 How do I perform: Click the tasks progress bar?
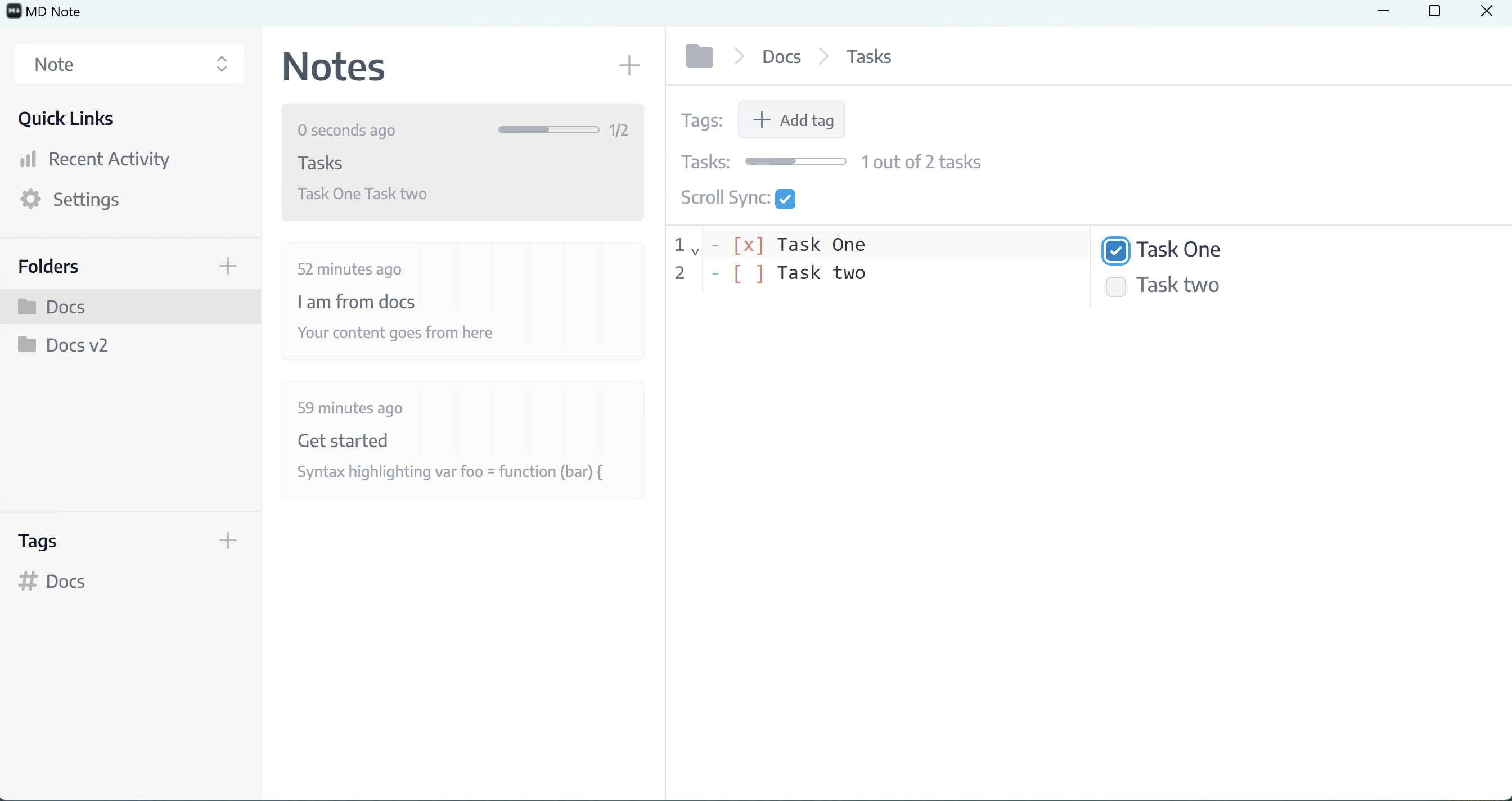[796, 161]
